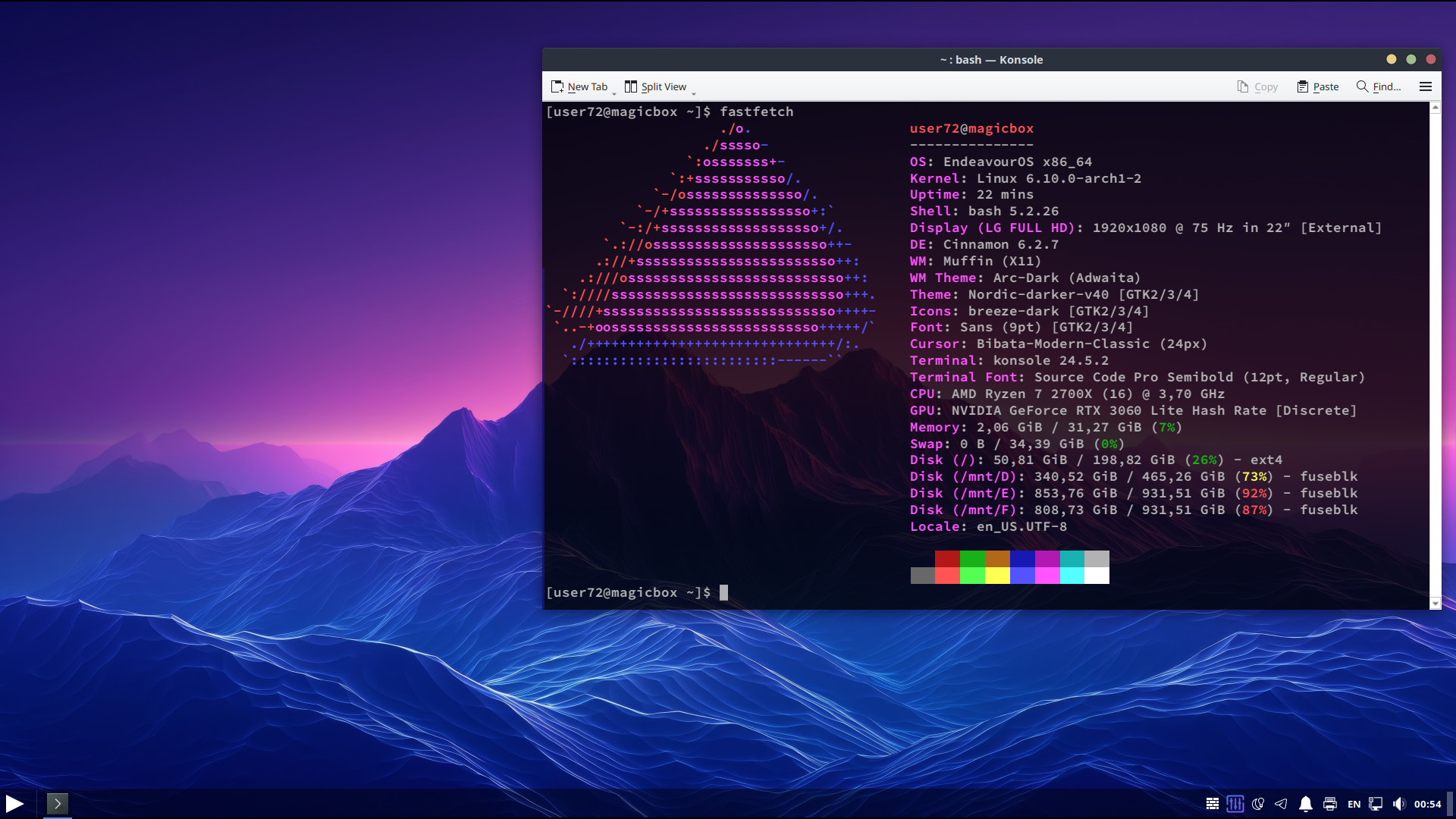Click the firewall brick-wall tray icon
This screenshot has height=819, width=1456.
[1213, 804]
